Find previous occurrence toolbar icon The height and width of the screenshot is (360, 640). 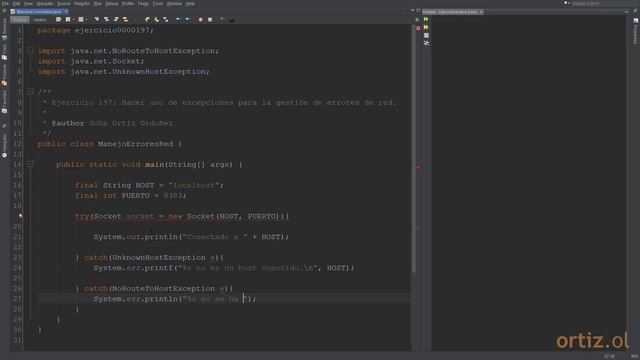click(107, 19)
